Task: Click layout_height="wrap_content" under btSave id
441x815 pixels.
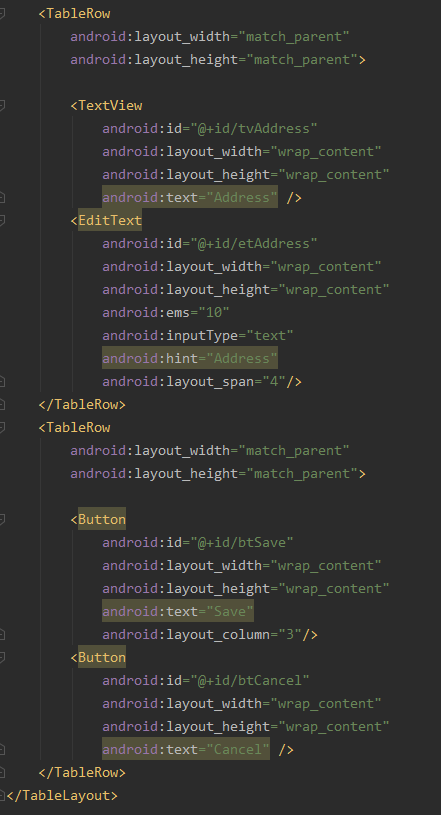Action: coord(245,588)
